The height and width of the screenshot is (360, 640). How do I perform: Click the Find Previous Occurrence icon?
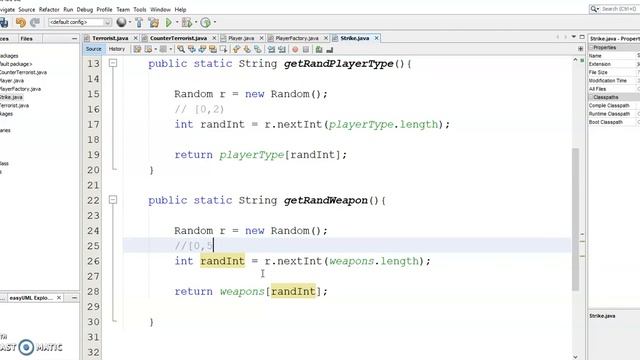(191, 49)
